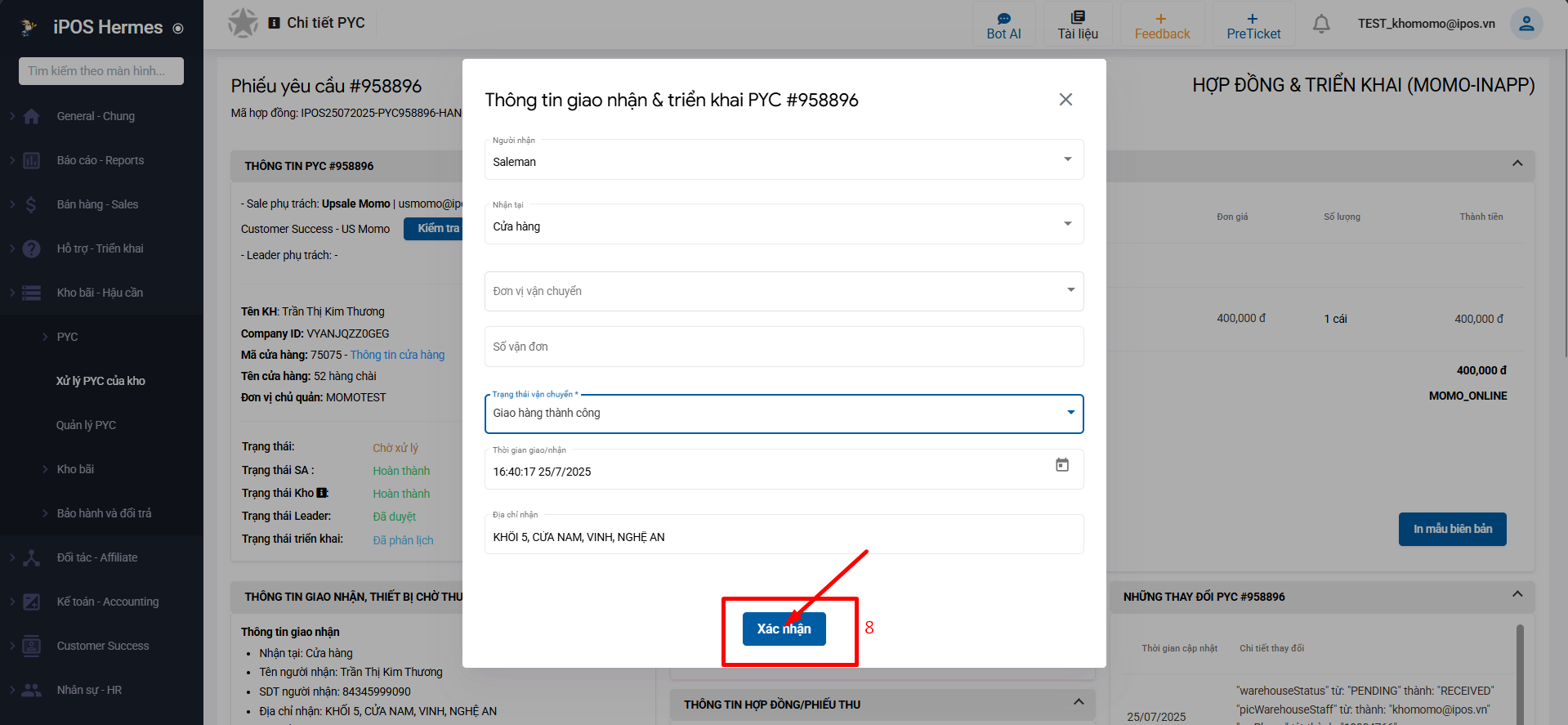Toggle the sidebar pin next to iPOS Hermes
Viewport: 1568px width, 725px height.
coord(178,29)
